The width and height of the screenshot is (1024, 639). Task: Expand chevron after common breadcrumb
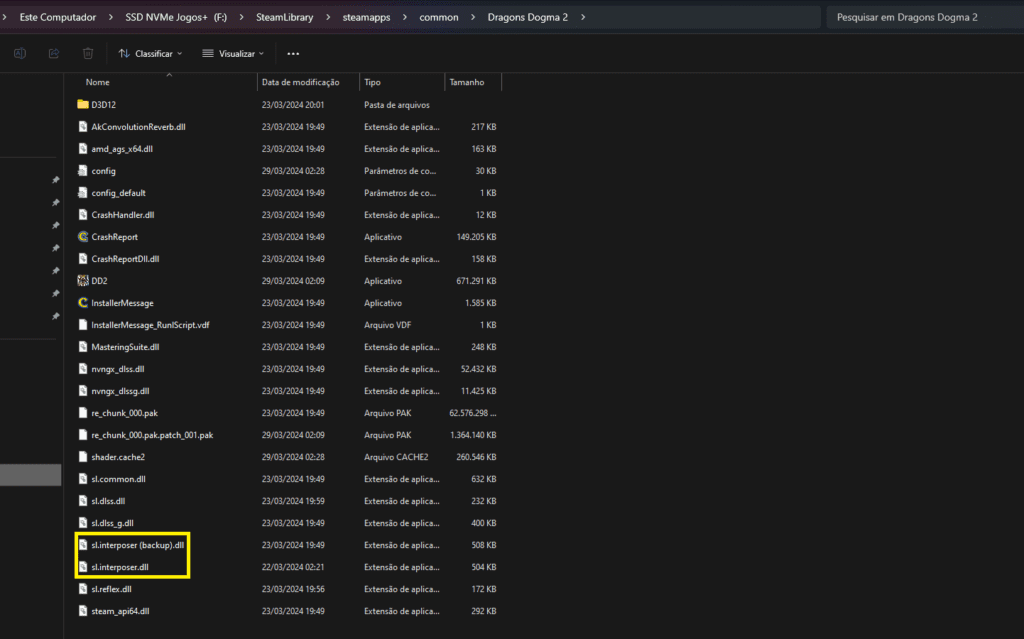click(x=473, y=17)
